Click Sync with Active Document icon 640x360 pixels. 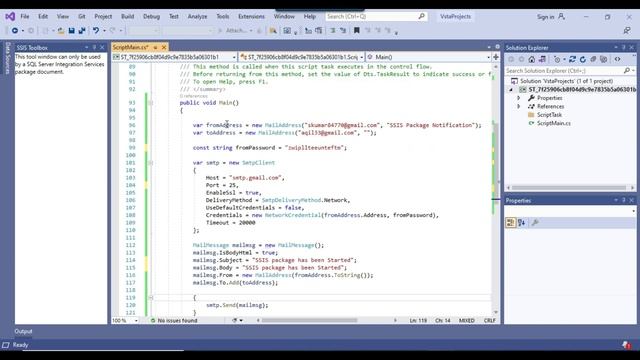tap(572, 60)
